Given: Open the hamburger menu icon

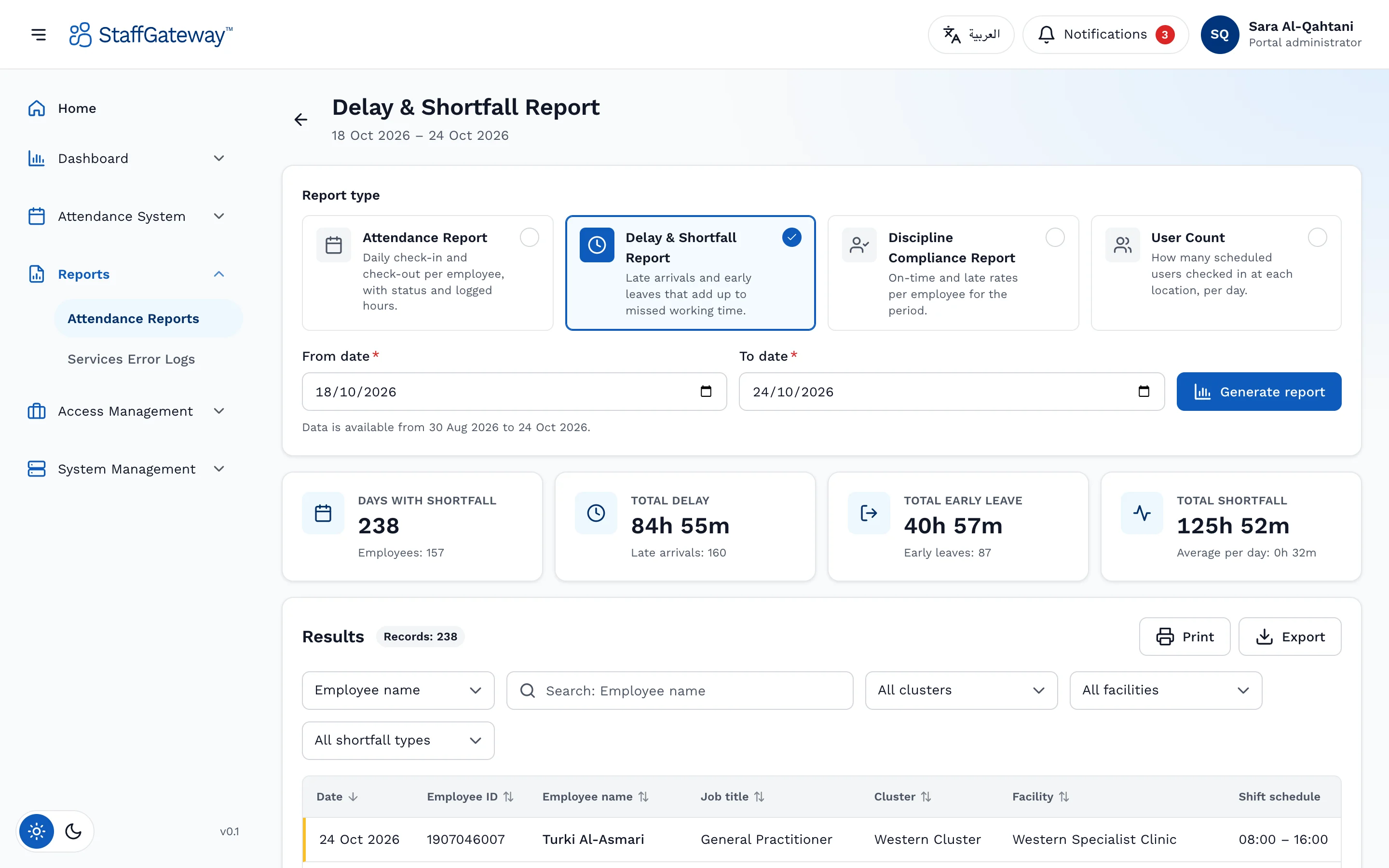Looking at the screenshot, I should (x=39, y=34).
